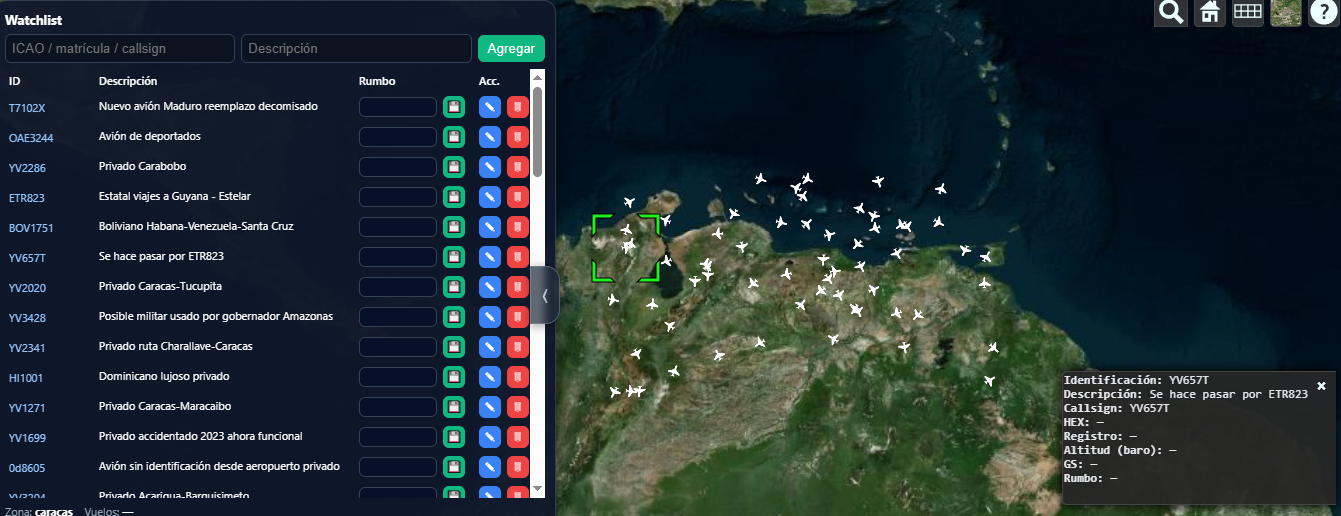Image resolution: width=1341 pixels, height=516 pixels.
Task: Open the help question mark icon
Action: point(1324,13)
